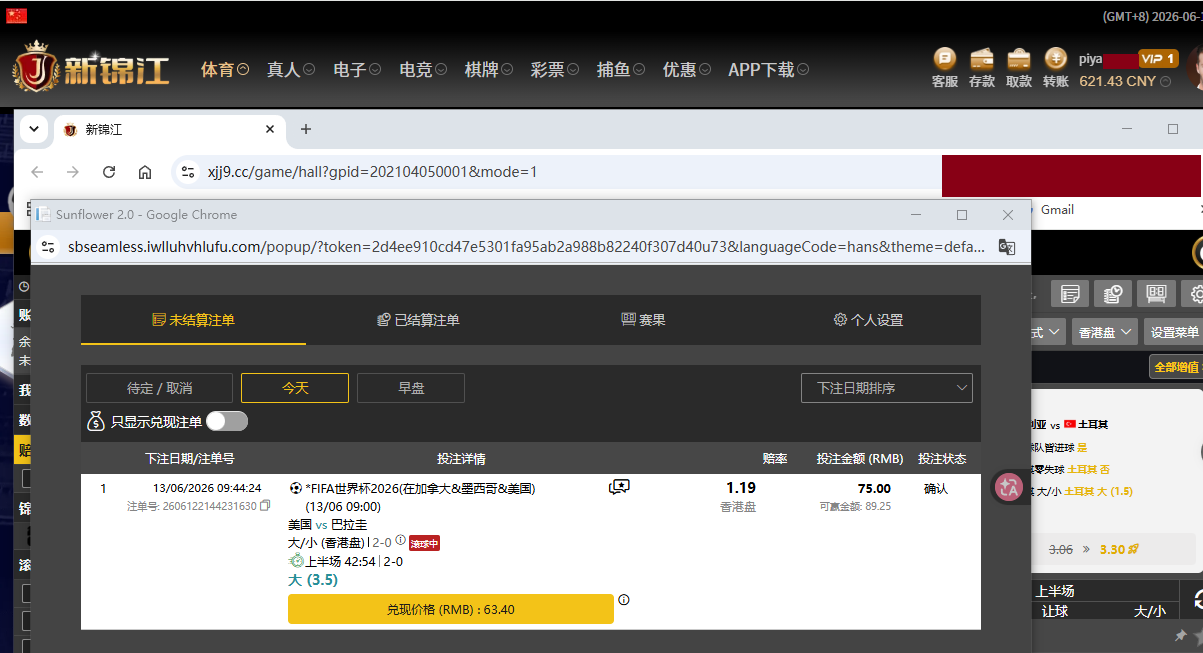This screenshot has width=1203, height=653.
Task: Open the 真人 menu
Action: coord(291,69)
